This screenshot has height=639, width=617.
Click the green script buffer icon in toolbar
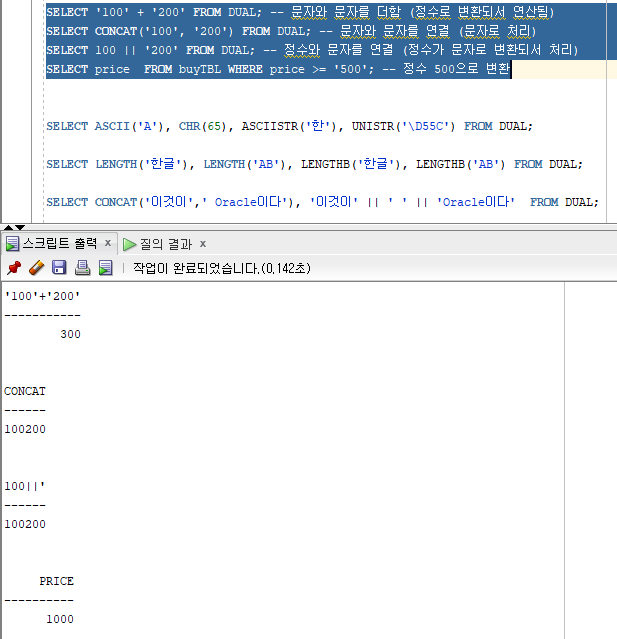(106, 268)
